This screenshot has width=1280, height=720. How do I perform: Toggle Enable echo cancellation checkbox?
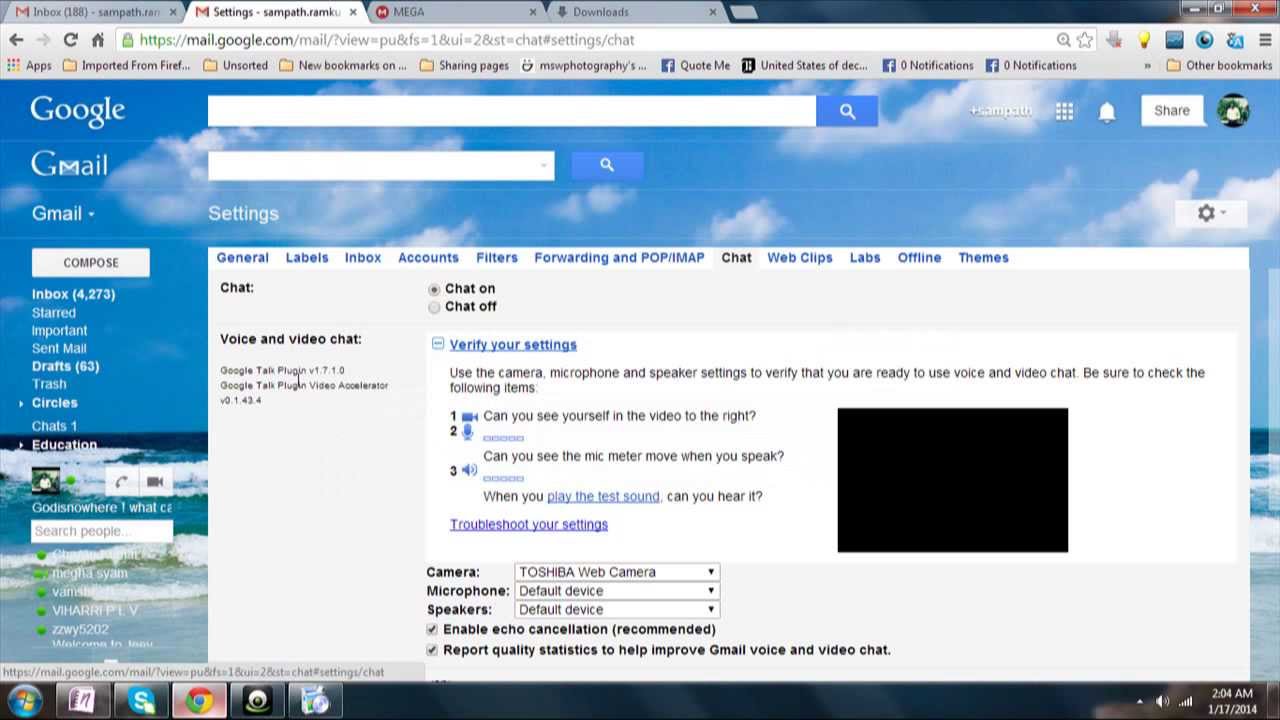tap(432, 630)
